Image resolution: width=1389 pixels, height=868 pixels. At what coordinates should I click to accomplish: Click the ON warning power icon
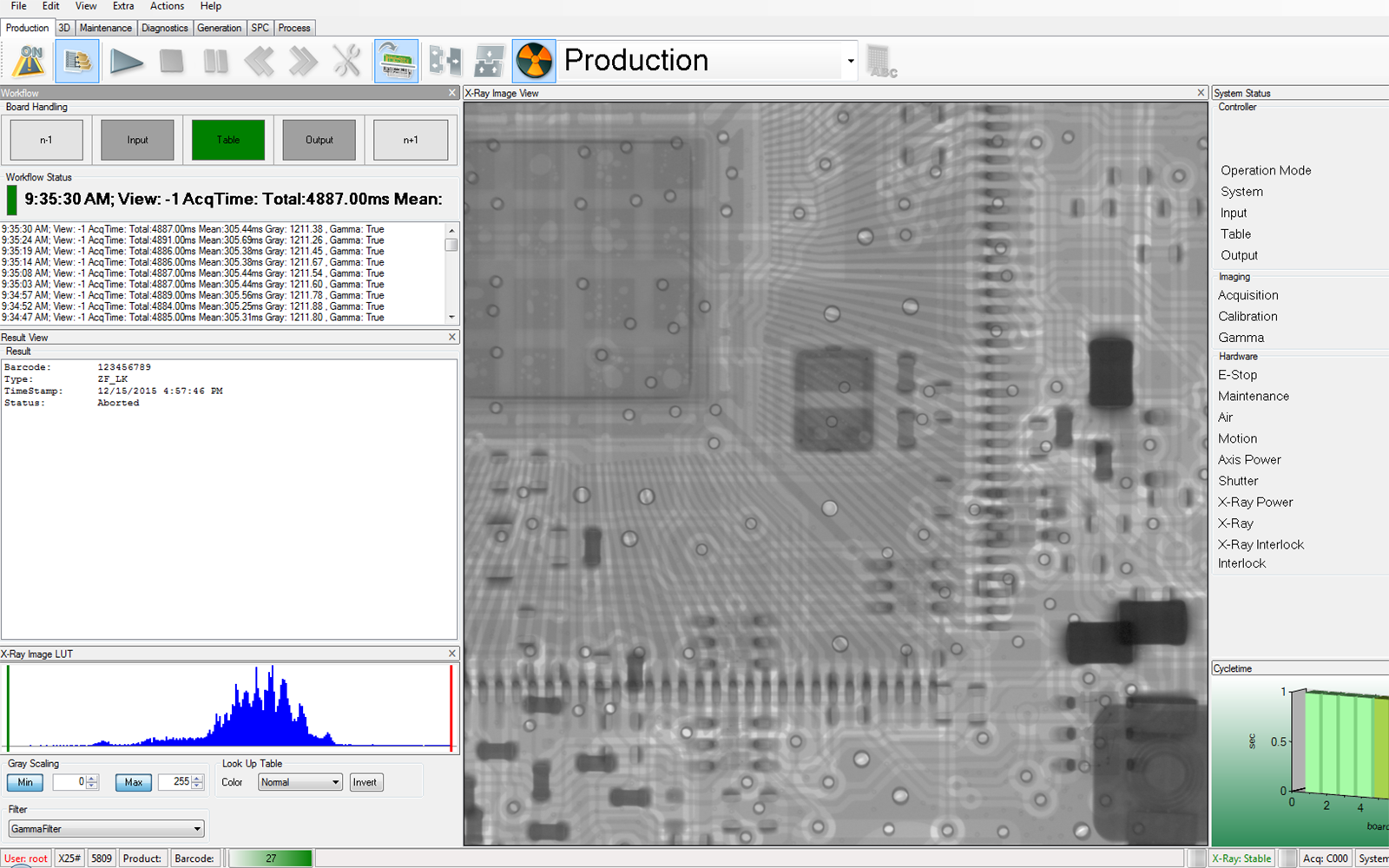(x=30, y=61)
